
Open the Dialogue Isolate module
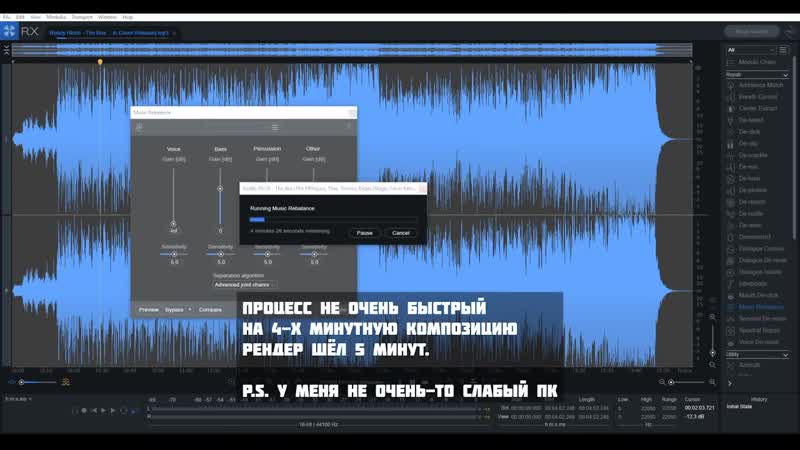(760, 271)
